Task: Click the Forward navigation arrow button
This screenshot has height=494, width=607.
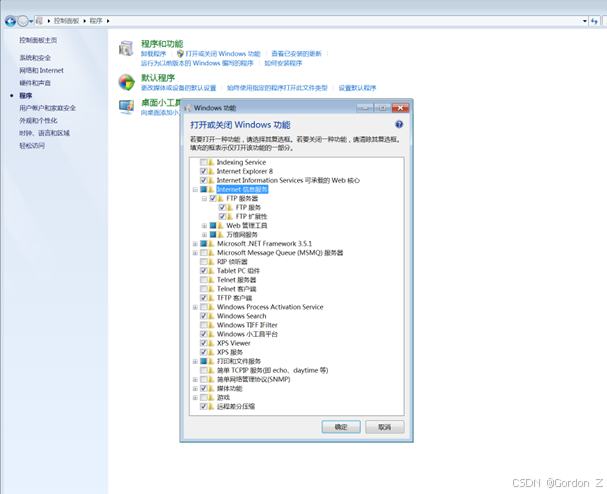Action: [x=23, y=21]
